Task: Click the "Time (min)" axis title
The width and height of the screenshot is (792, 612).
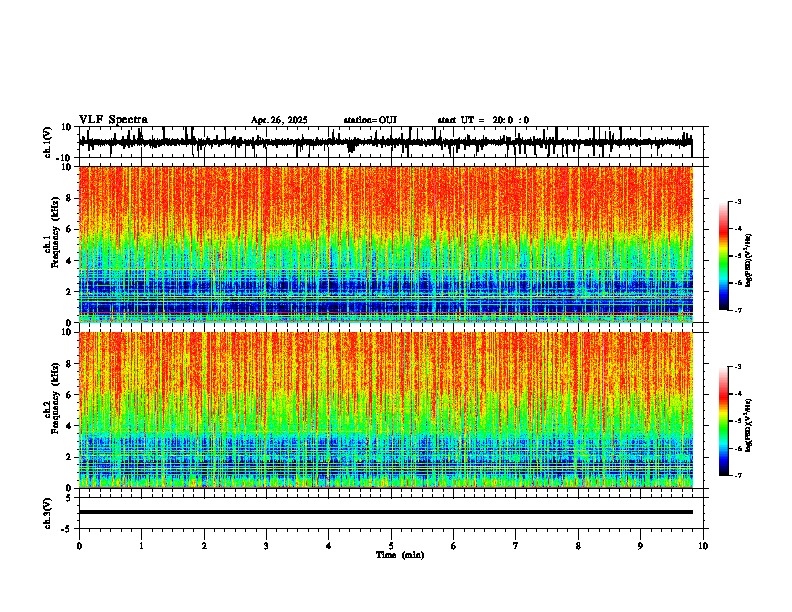Action: [x=400, y=555]
